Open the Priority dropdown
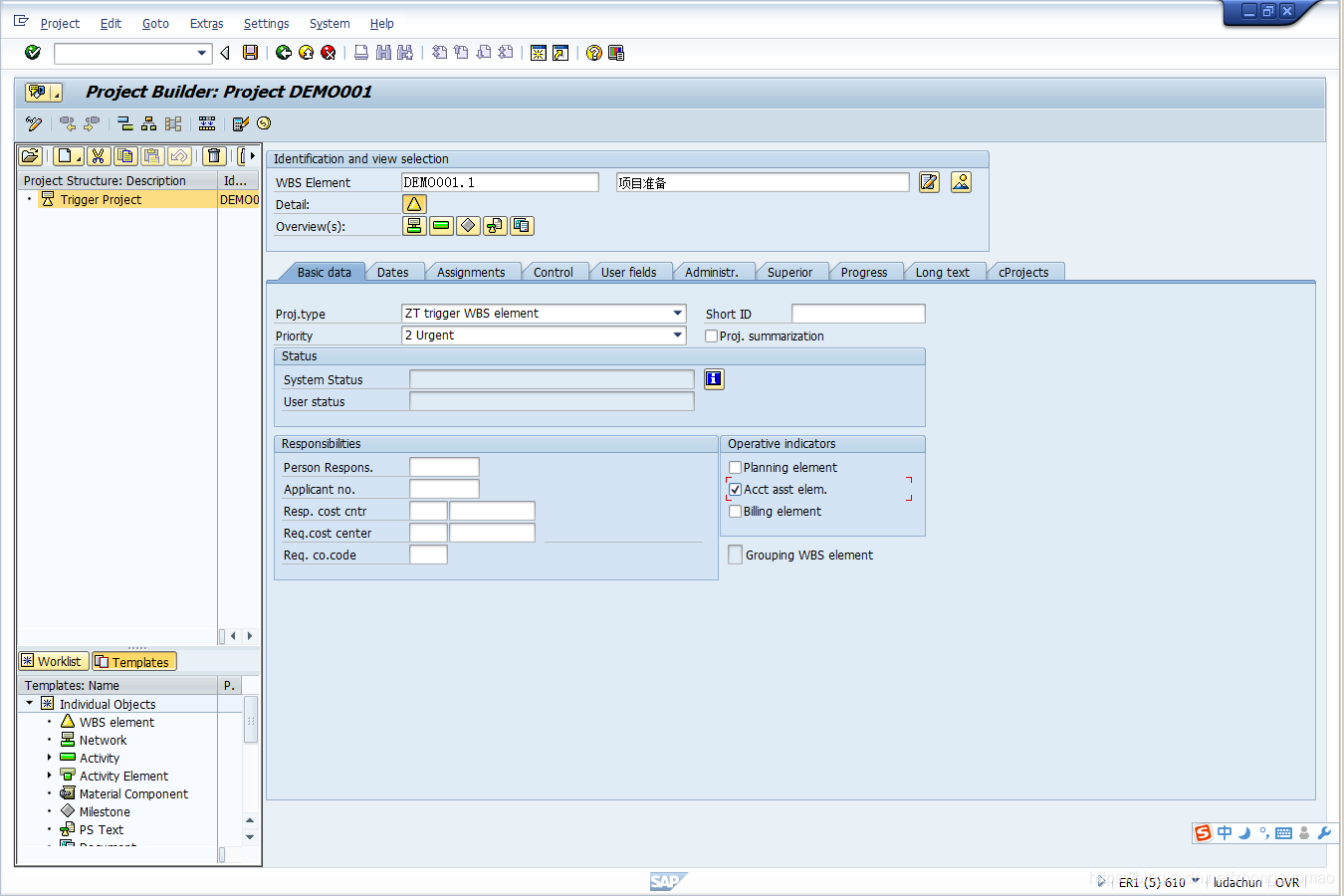Screen dimensions: 1344x896 678,336
